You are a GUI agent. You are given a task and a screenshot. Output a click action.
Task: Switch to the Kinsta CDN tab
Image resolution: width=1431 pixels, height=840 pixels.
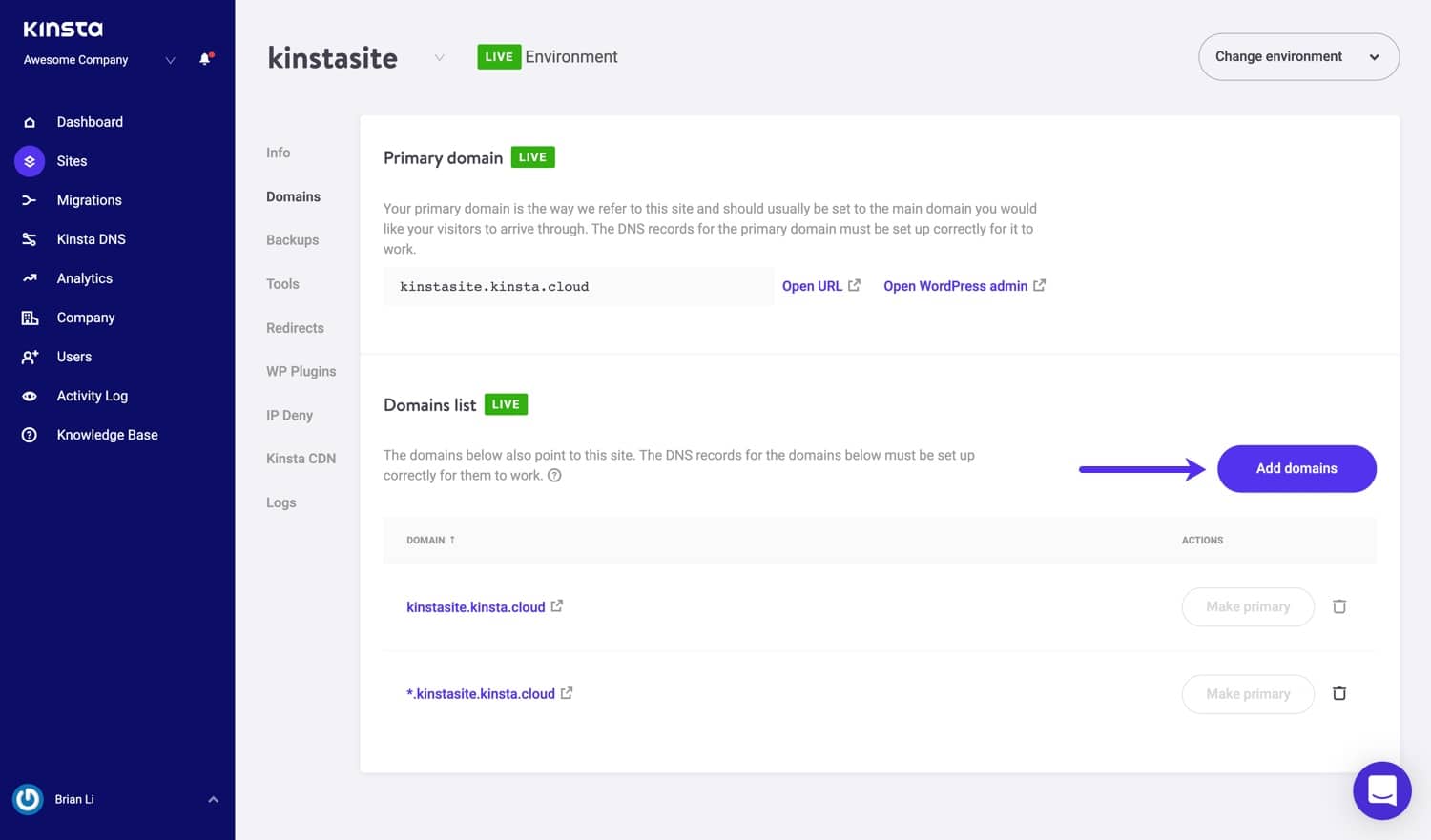click(x=301, y=459)
